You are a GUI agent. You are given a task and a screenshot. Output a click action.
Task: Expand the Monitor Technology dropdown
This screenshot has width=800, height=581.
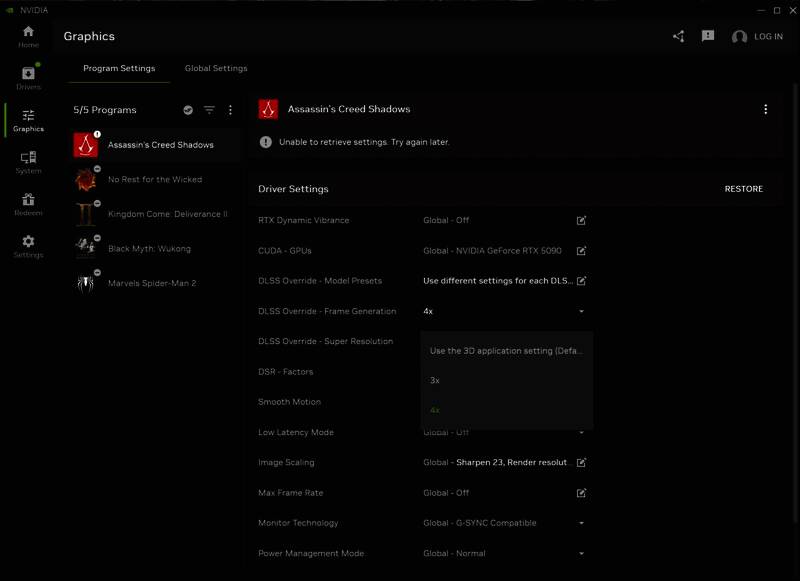581,523
